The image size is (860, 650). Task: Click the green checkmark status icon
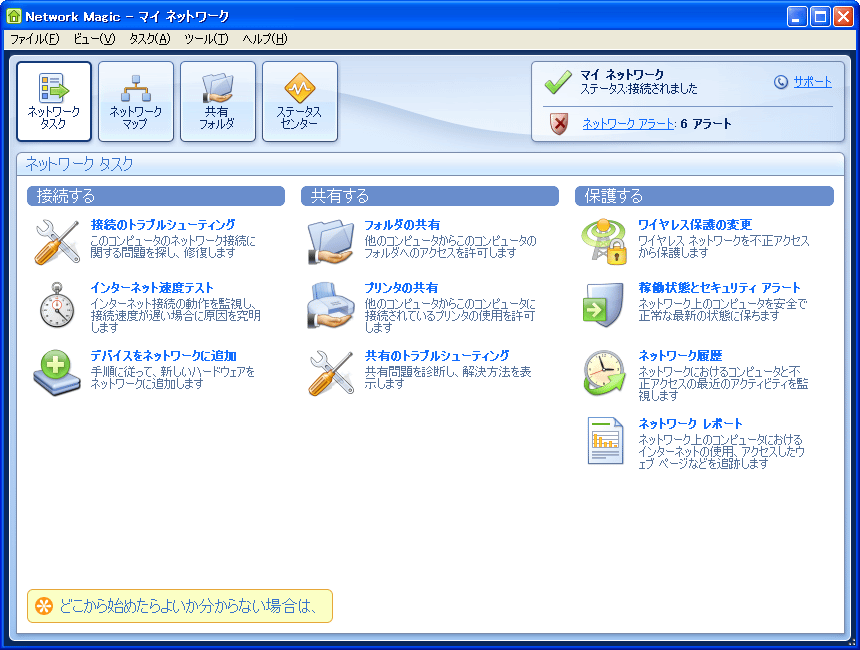pos(558,82)
